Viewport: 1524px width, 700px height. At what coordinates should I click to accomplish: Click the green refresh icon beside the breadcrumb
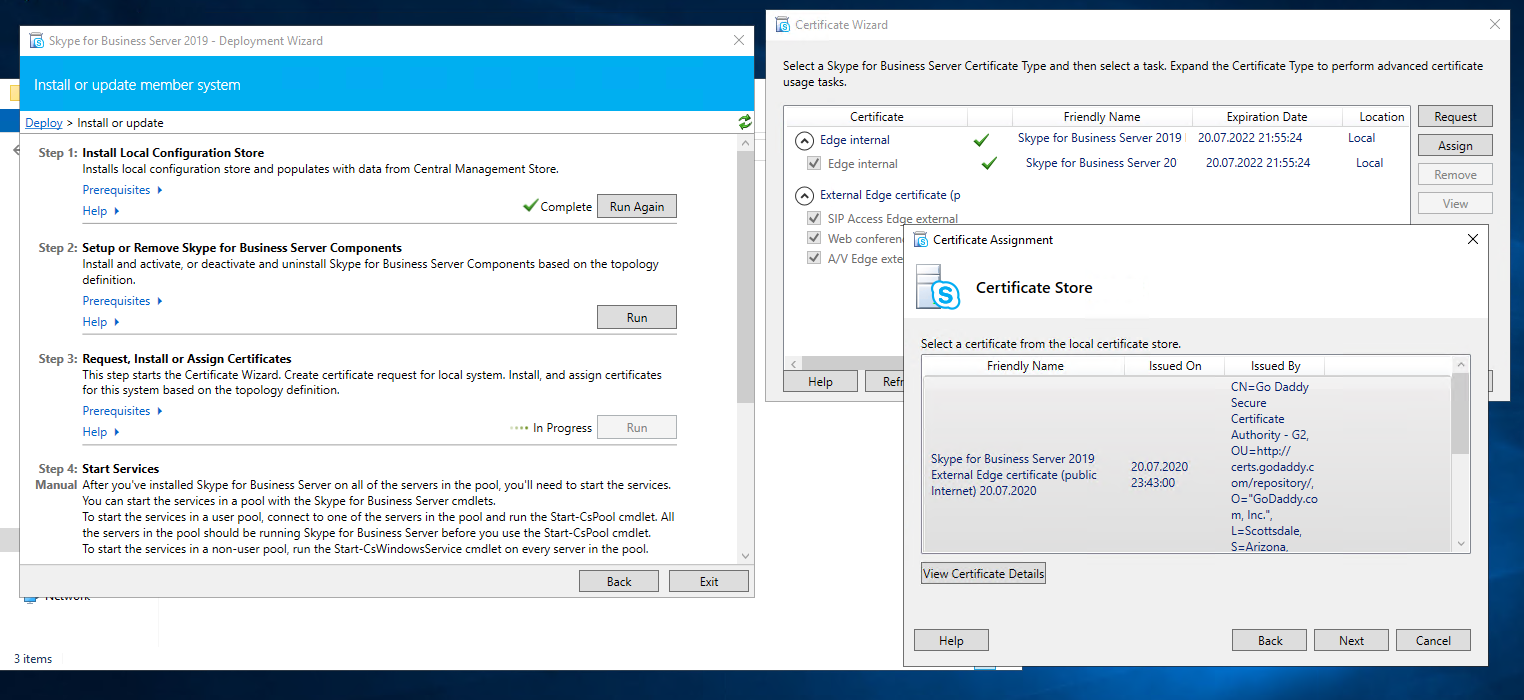[744, 122]
